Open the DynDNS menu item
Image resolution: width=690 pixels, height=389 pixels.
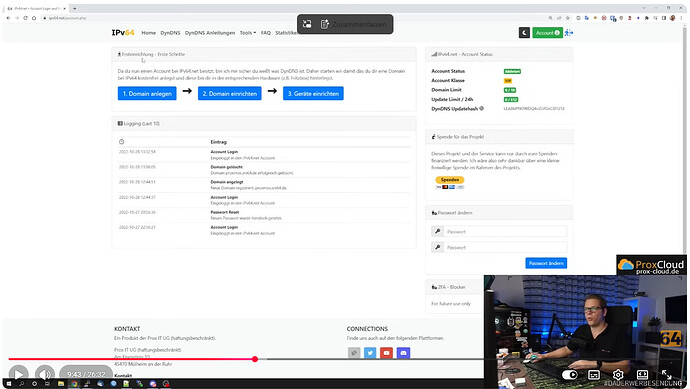point(170,33)
